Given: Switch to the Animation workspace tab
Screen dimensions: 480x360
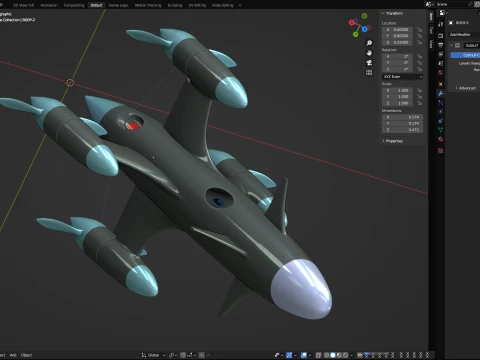Looking at the screenshot, I should [x=49, y=5].
